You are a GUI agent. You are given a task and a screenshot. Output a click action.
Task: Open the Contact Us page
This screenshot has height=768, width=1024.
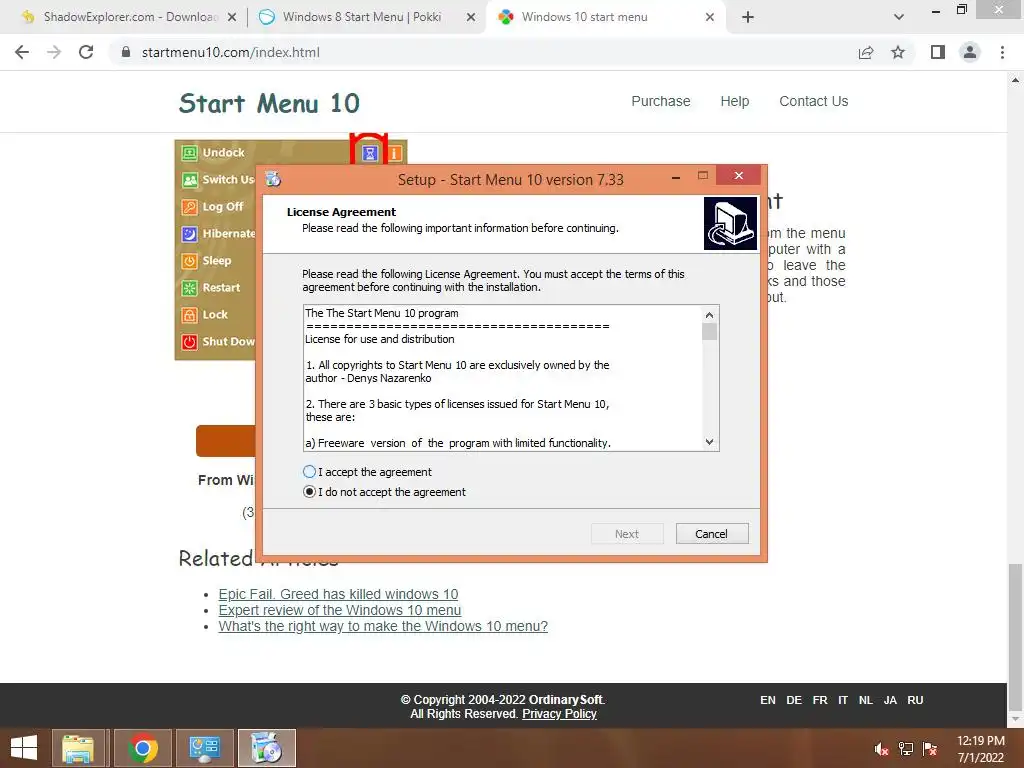(x=814, y=101)
